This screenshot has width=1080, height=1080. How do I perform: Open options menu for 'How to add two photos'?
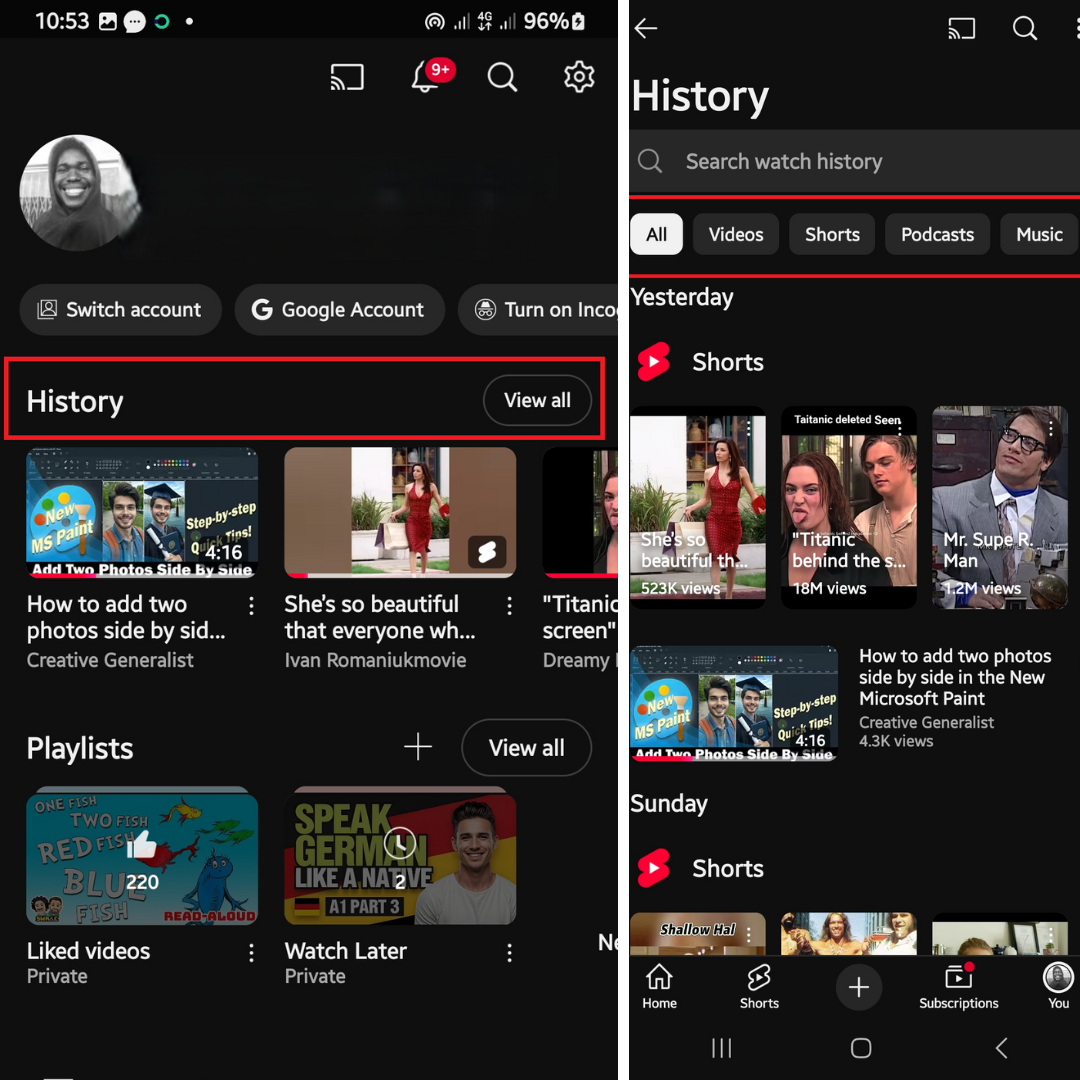(251, 605)
